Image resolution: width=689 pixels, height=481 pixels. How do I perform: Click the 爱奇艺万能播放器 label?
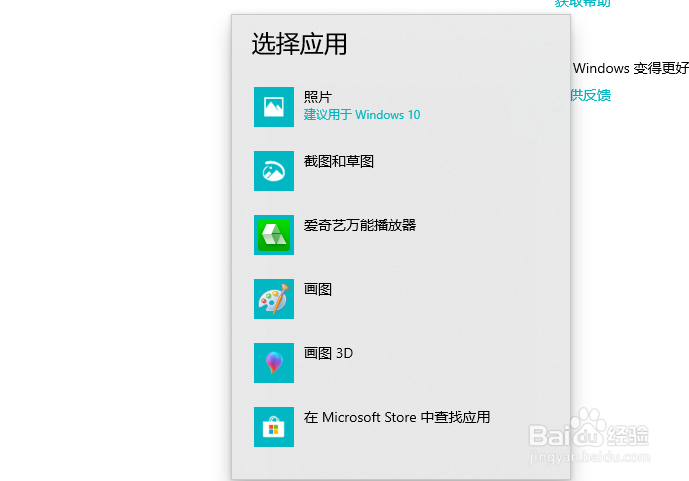pyautogui.click(x=360, y=225)
